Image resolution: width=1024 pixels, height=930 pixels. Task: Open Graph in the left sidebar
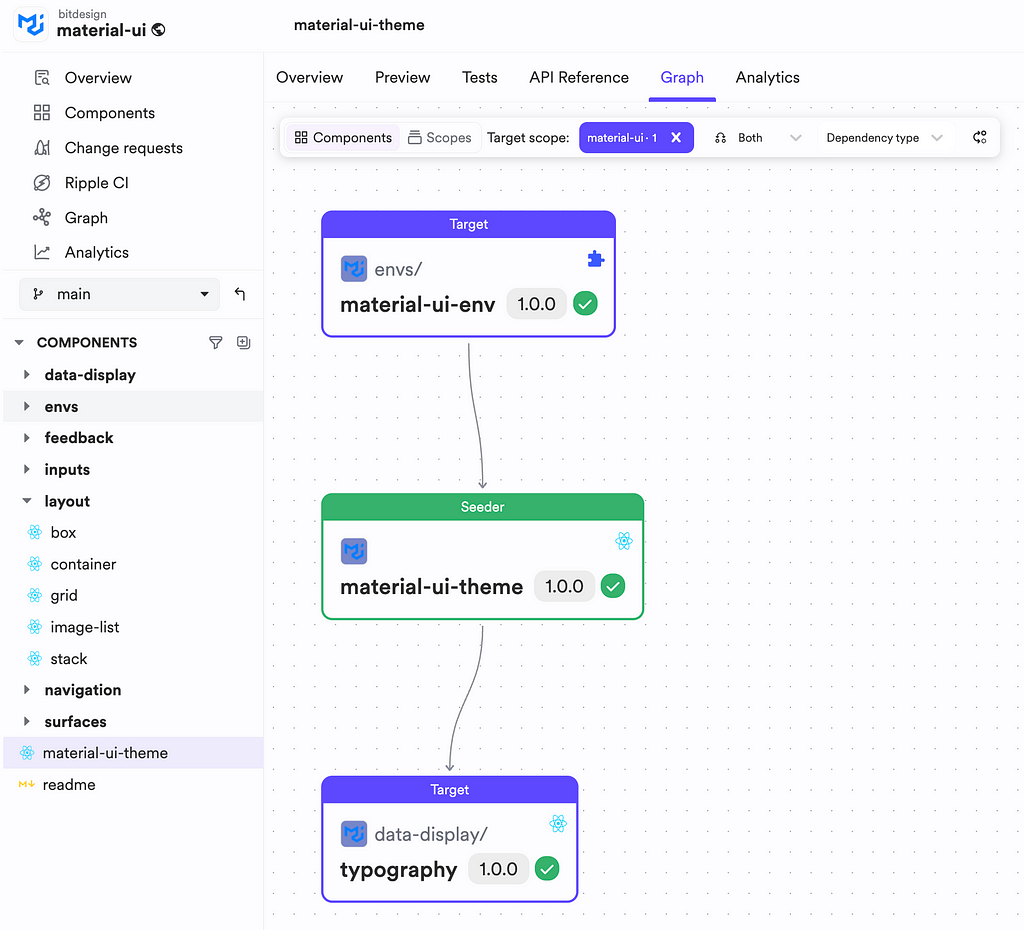tap(86, 218)
